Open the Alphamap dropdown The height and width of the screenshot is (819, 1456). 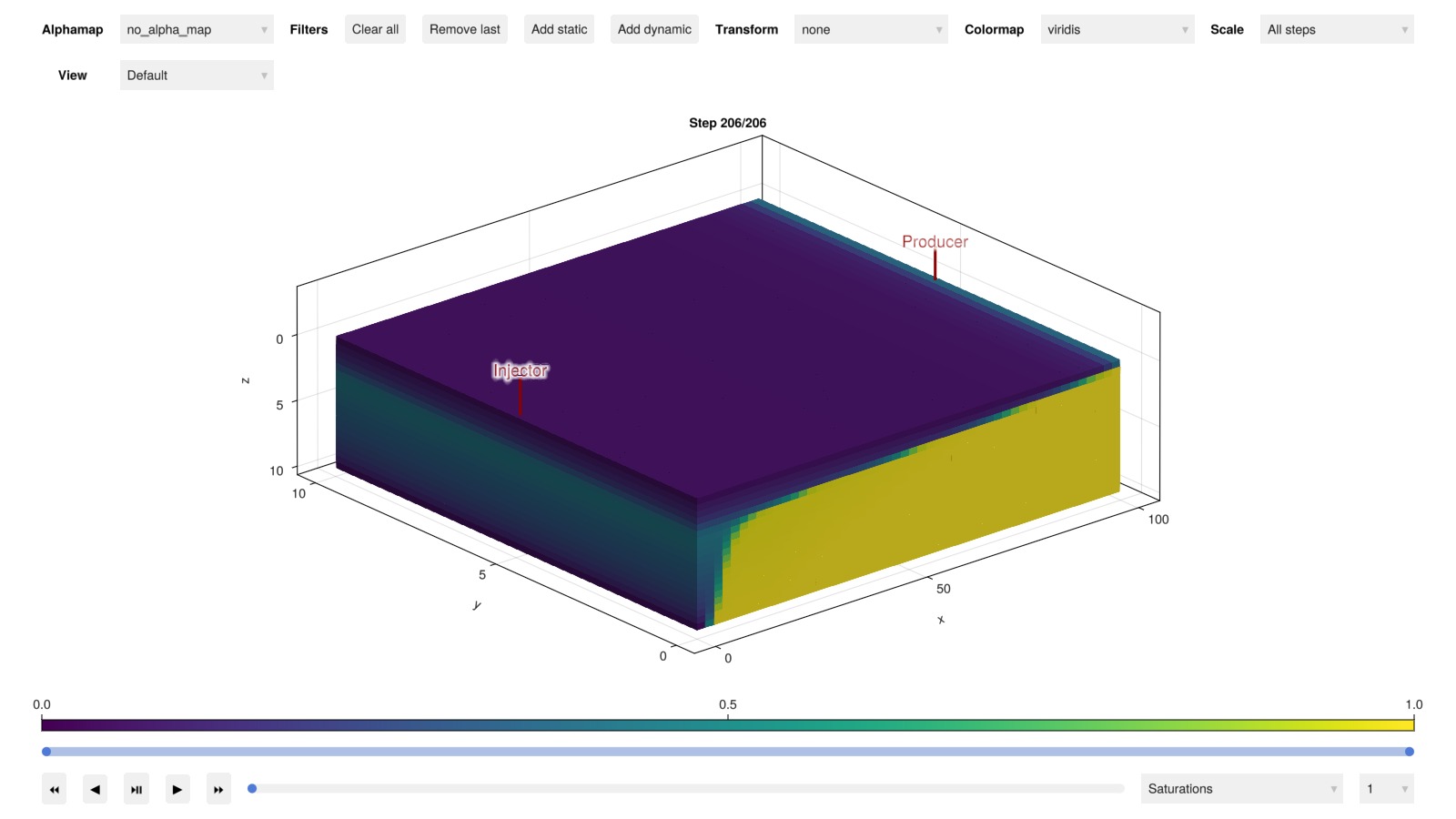[x=197, y=30]
